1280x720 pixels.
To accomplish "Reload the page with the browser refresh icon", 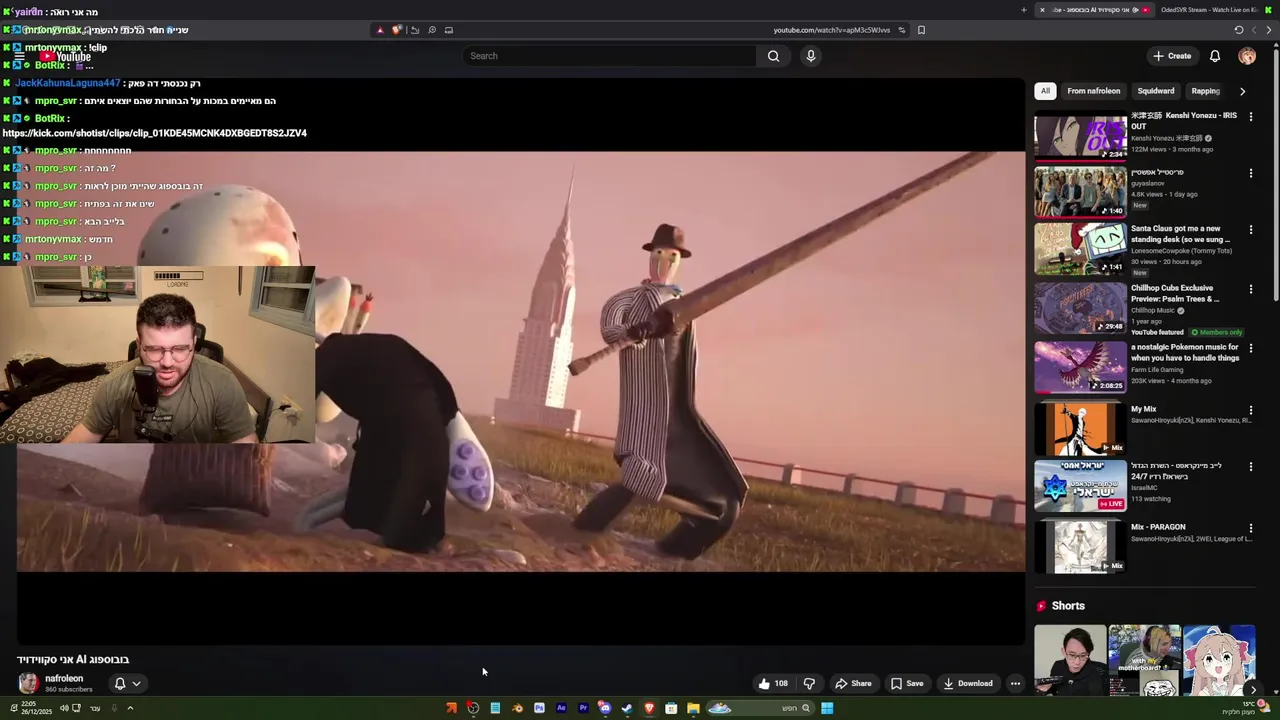I will pyautogui.click(x=1239, y=30).
